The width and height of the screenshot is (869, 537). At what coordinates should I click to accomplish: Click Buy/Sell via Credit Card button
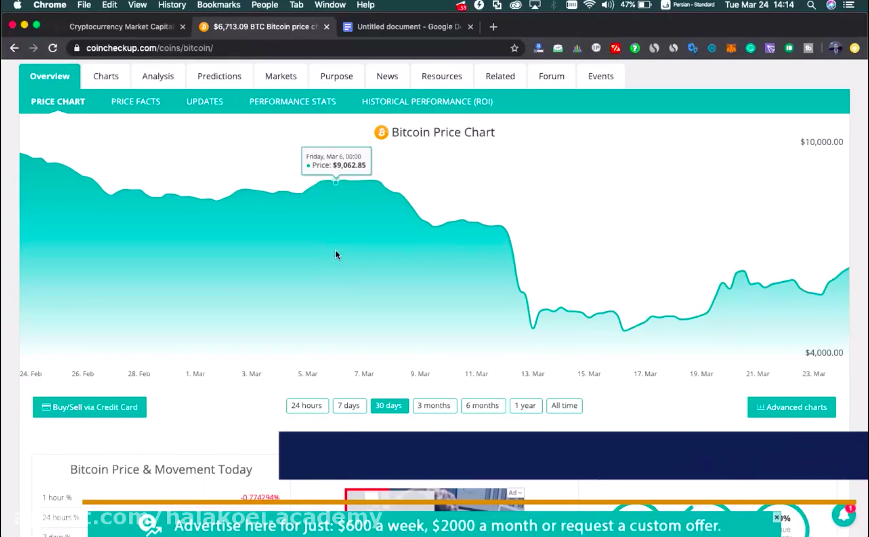click(x=90, y=407)
